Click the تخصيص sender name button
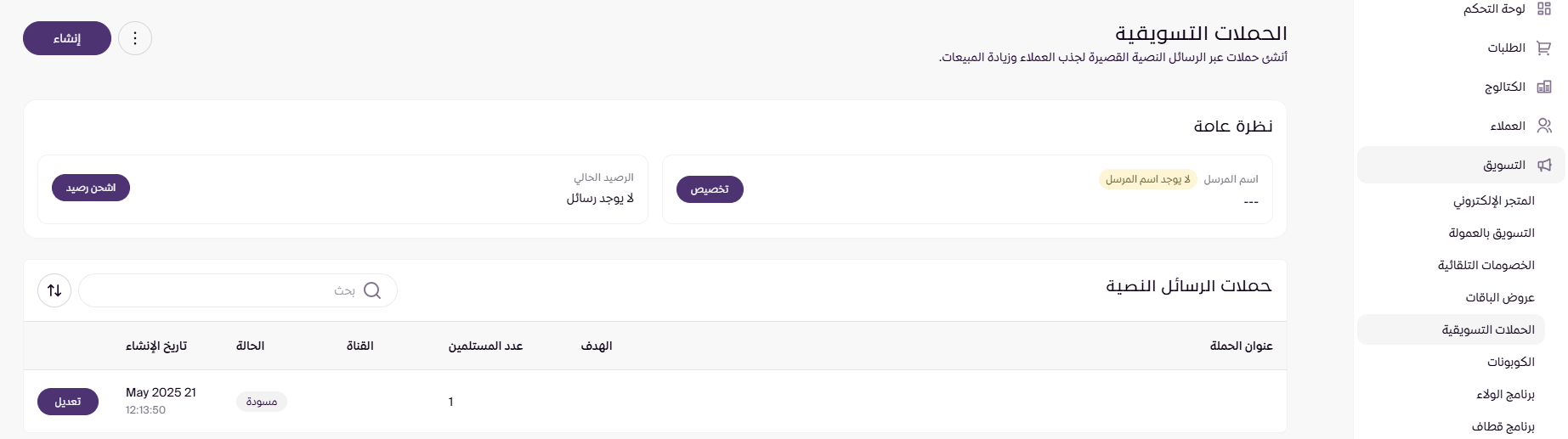 click(710, 189)
